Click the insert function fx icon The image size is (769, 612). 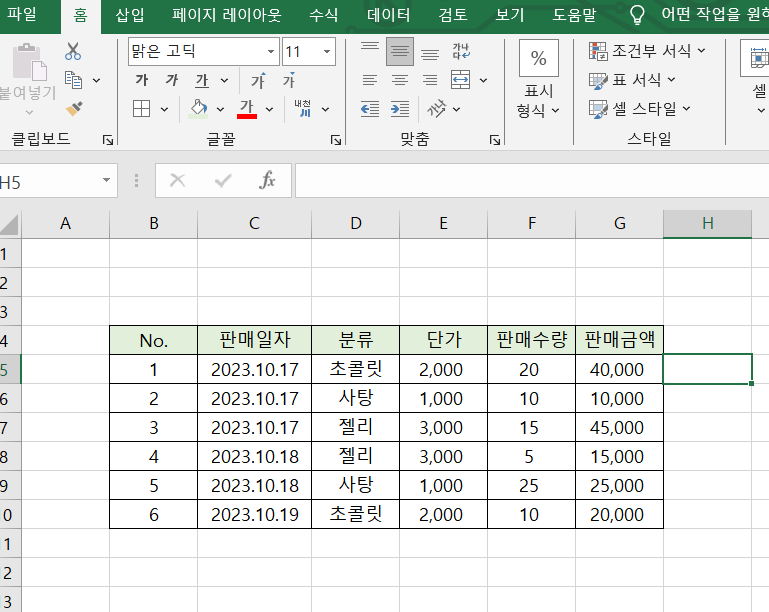point(267,180)
